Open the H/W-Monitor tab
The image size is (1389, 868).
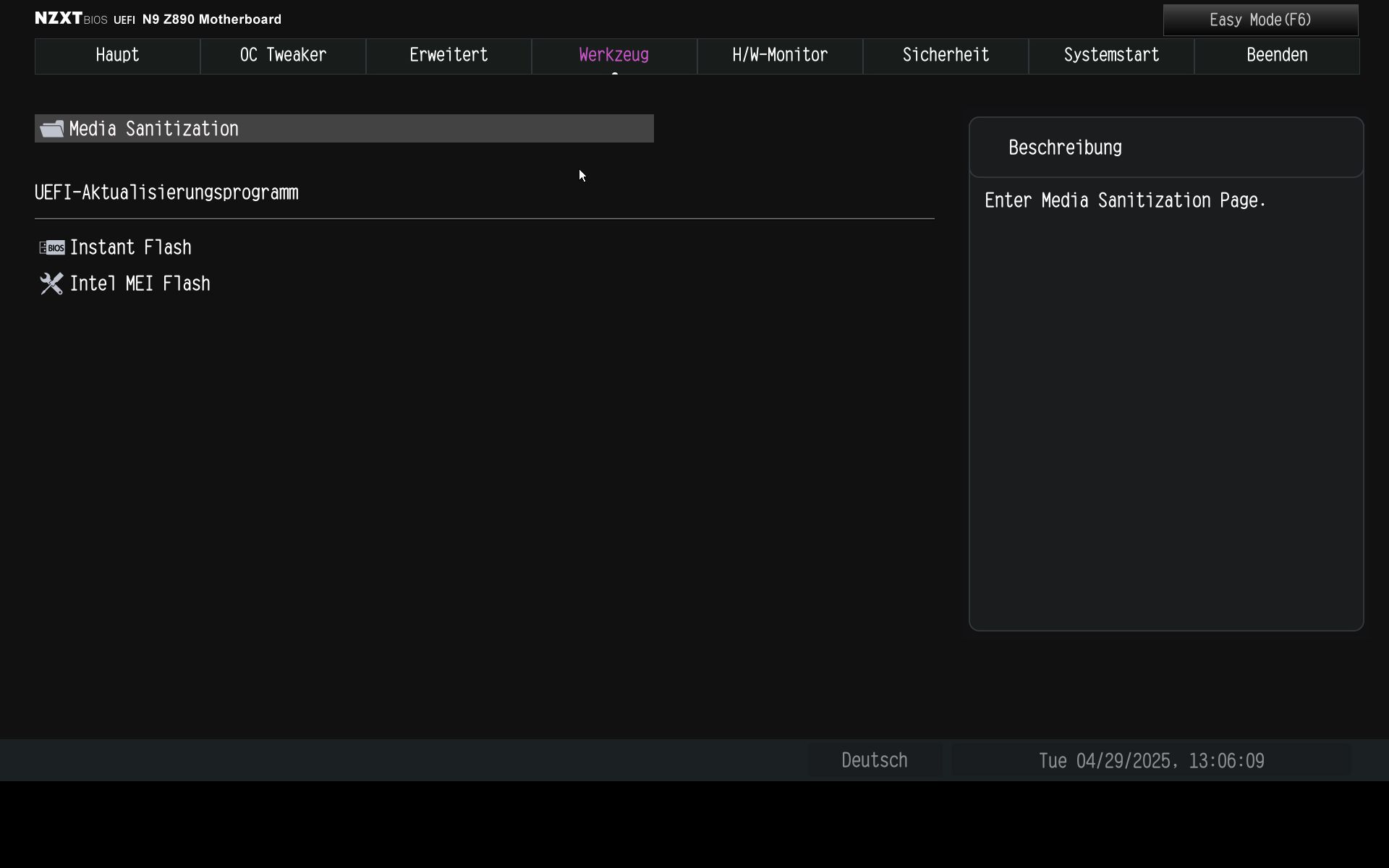click(x=780, y=56)
